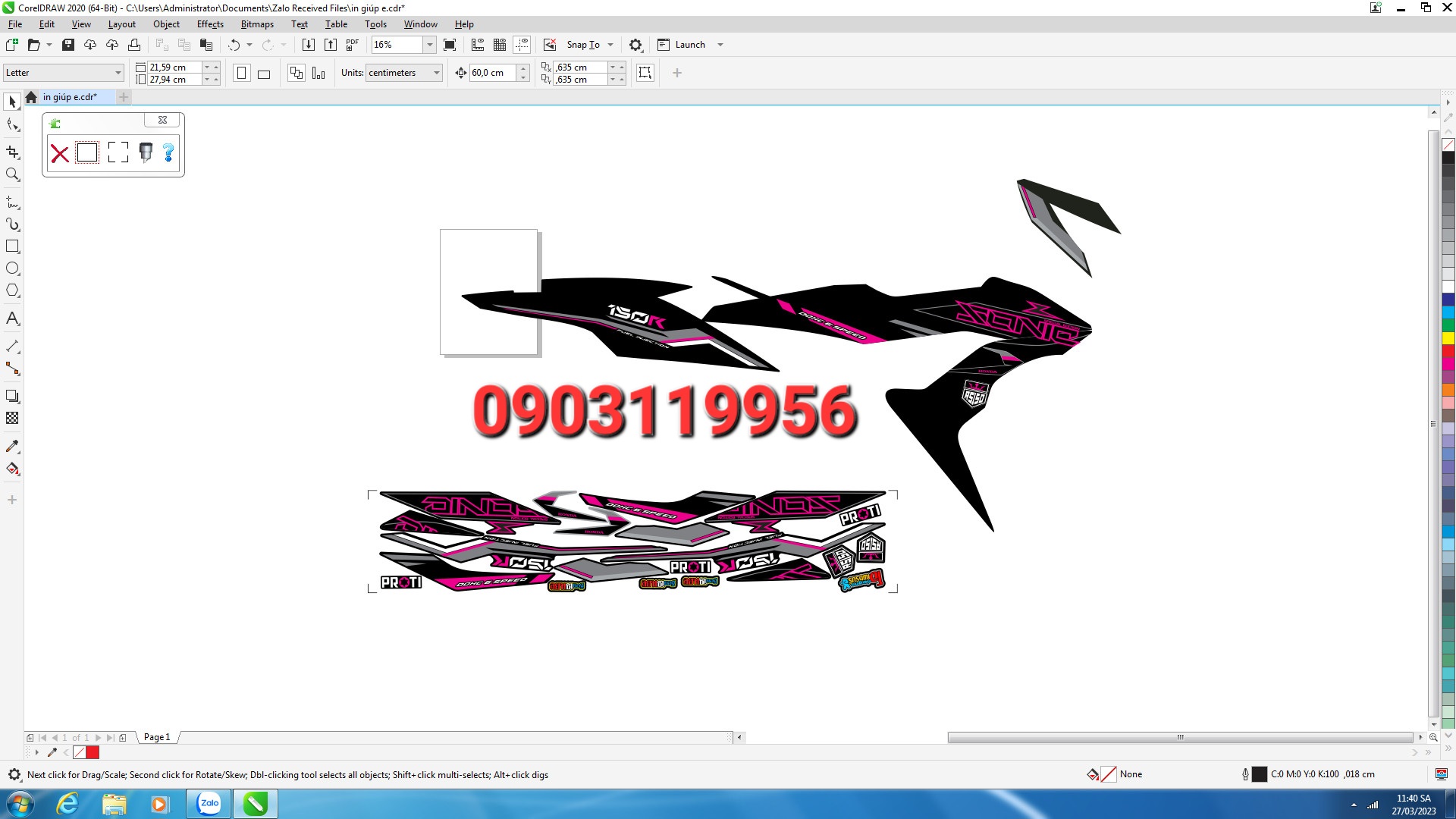Add a new document tab with plus
Image resolution: width=1456 pixels, height=819 pixels.
click(124, 97)
